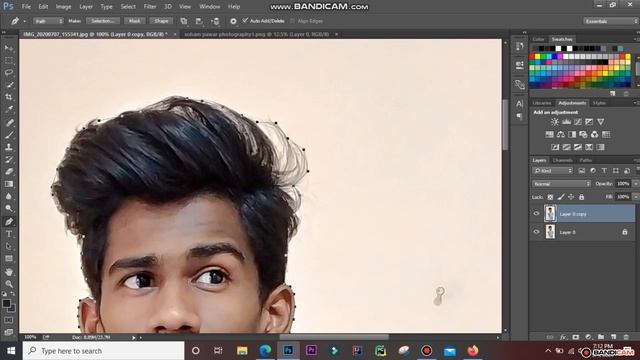Switch to the Paths tab
This screenshot has height=360, width=640.
click(585, 160)
